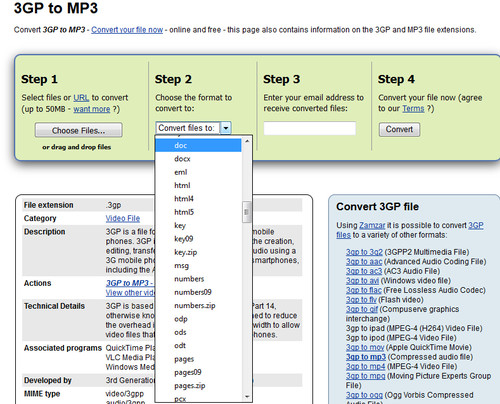Open the 'Convert files to' dropdown arrow
This screenshot has width=500, height=404.
(226, 128)
